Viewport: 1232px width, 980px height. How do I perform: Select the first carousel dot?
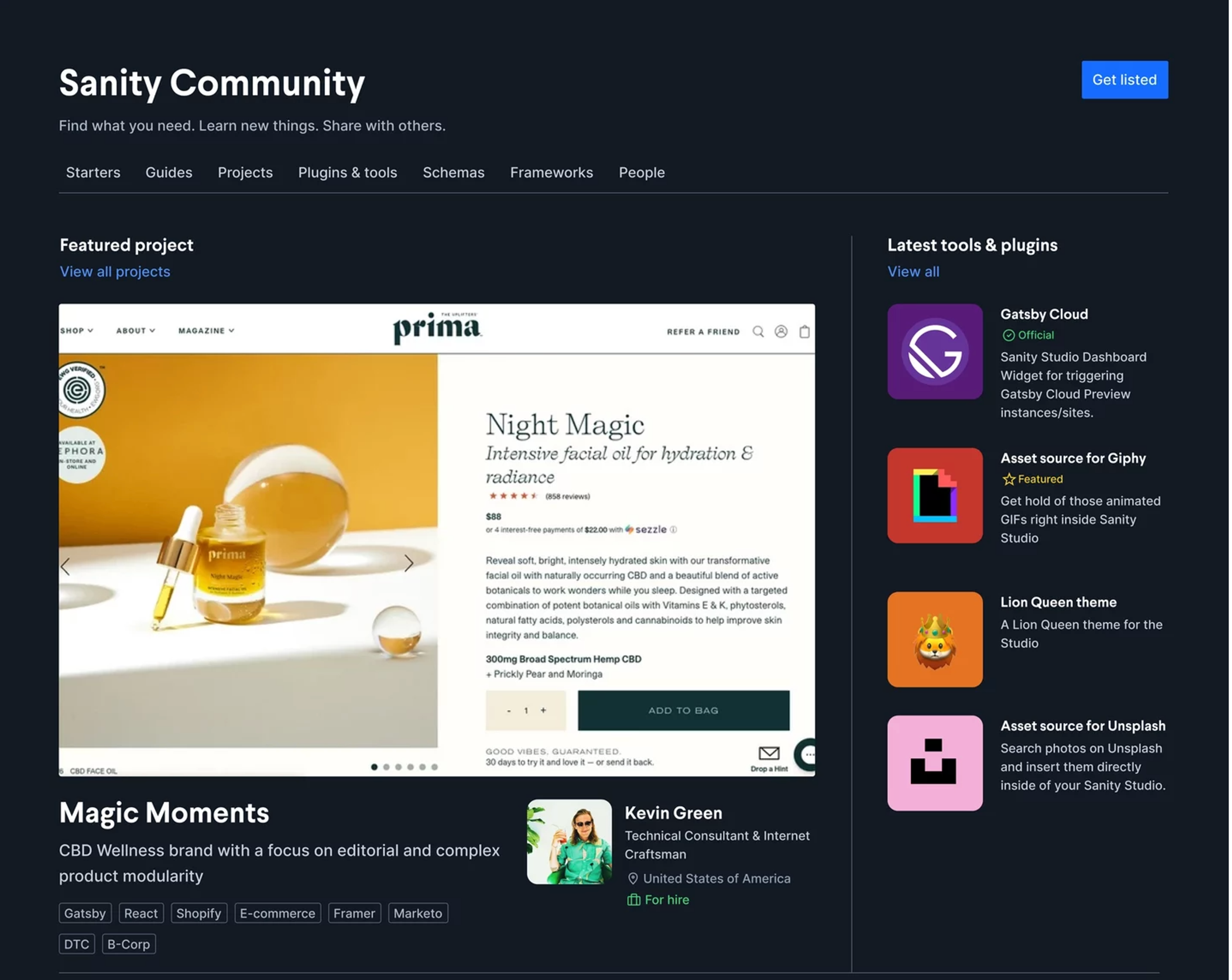point(374,767)
